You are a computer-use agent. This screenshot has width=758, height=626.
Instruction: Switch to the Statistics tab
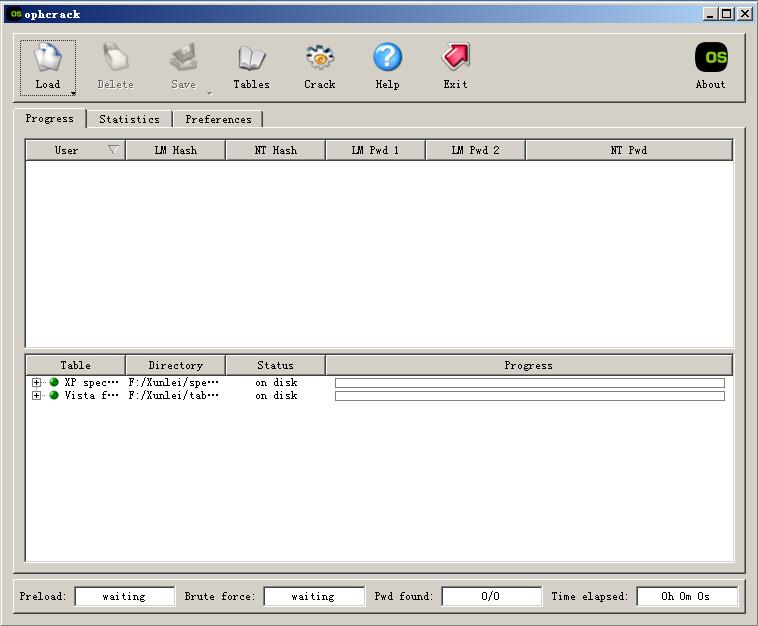[130, 119]
